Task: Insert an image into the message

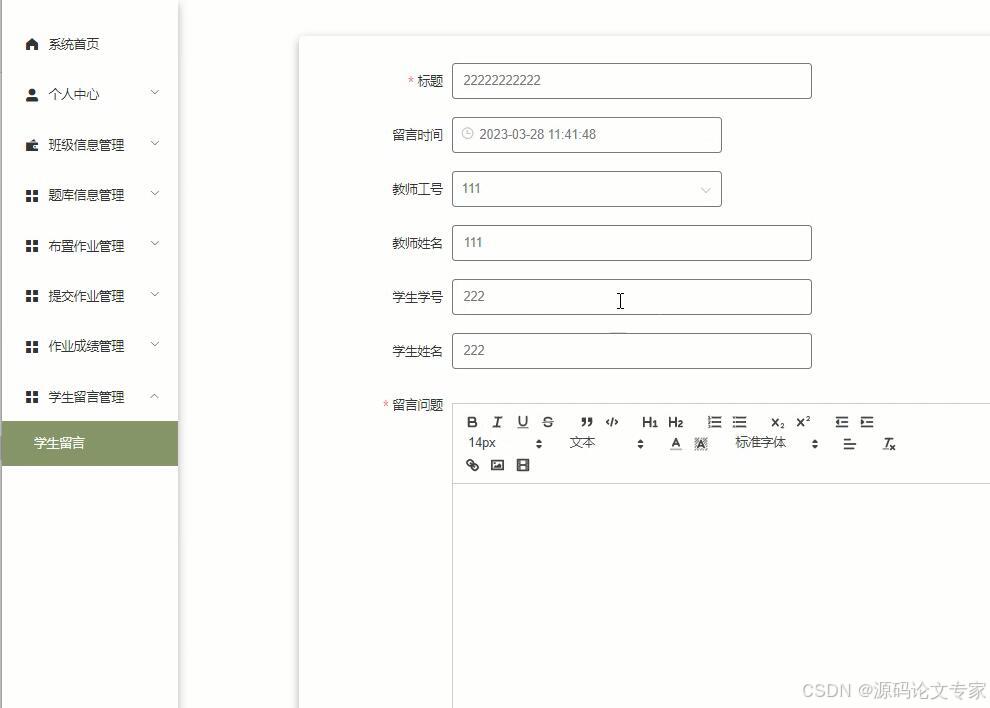Action: 497,464
